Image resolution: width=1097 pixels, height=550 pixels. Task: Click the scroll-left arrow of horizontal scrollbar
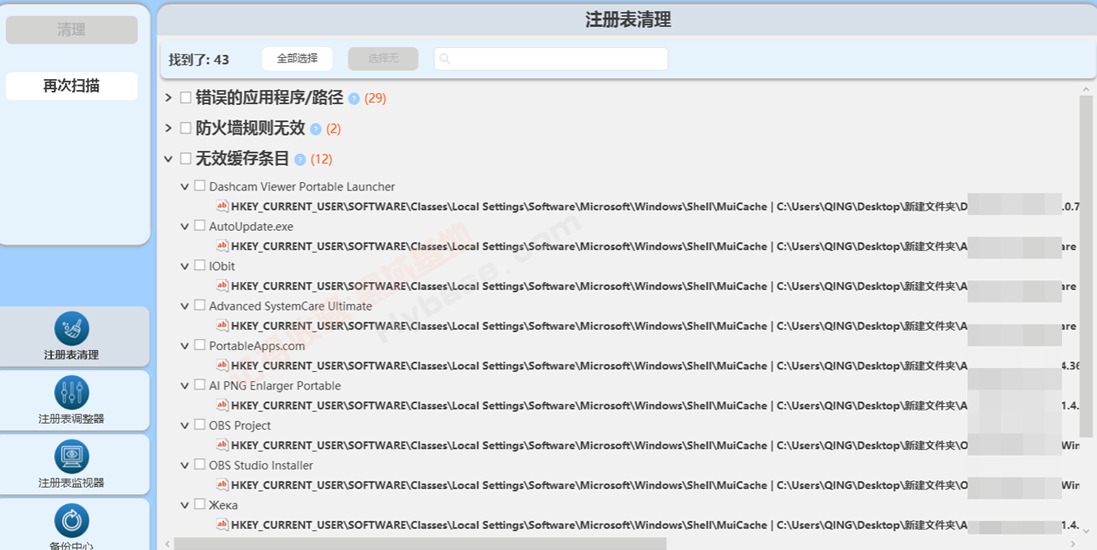(x=167, y=544)
